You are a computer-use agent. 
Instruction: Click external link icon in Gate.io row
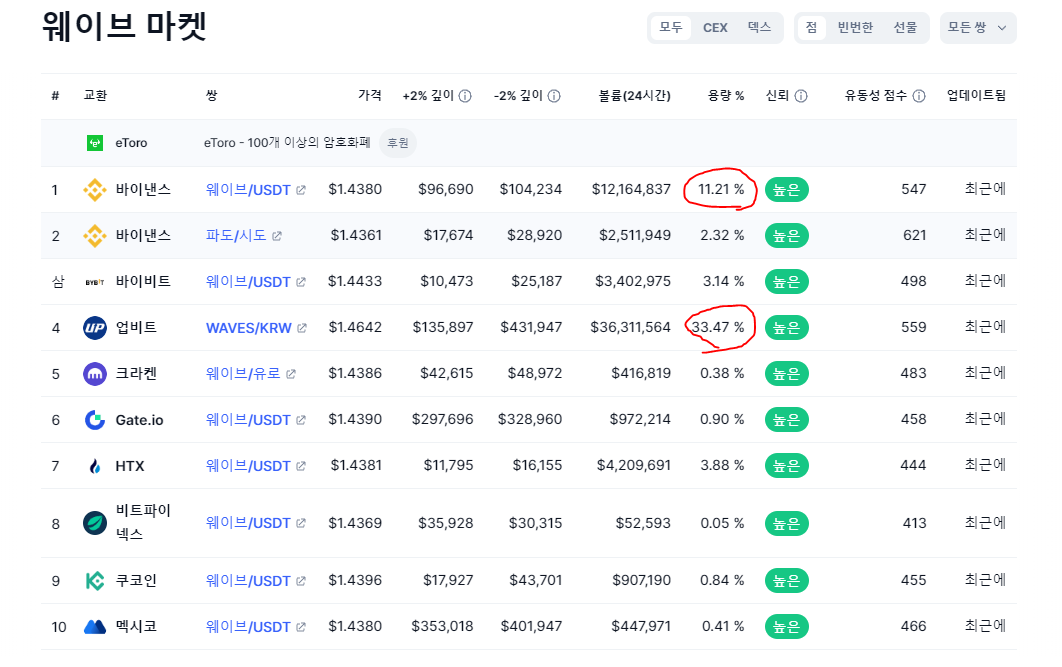[301, 421]
